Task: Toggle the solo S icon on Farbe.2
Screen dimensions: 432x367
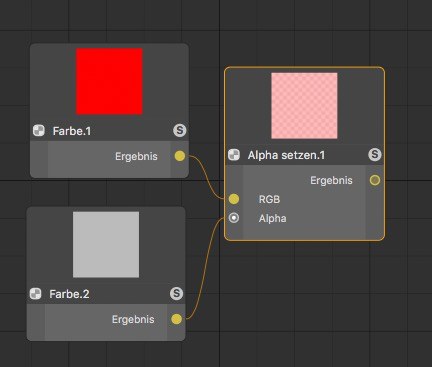Action: [176, 294]
